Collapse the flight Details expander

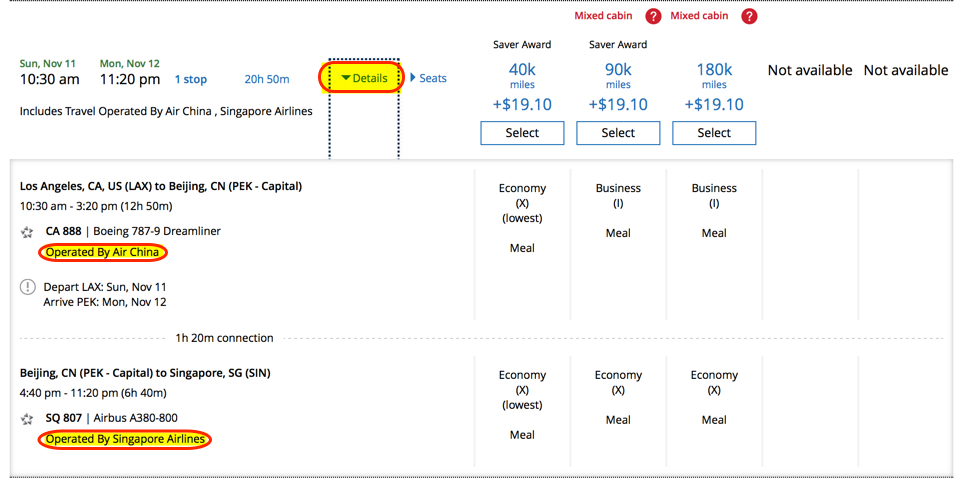(x=364, y=78)
